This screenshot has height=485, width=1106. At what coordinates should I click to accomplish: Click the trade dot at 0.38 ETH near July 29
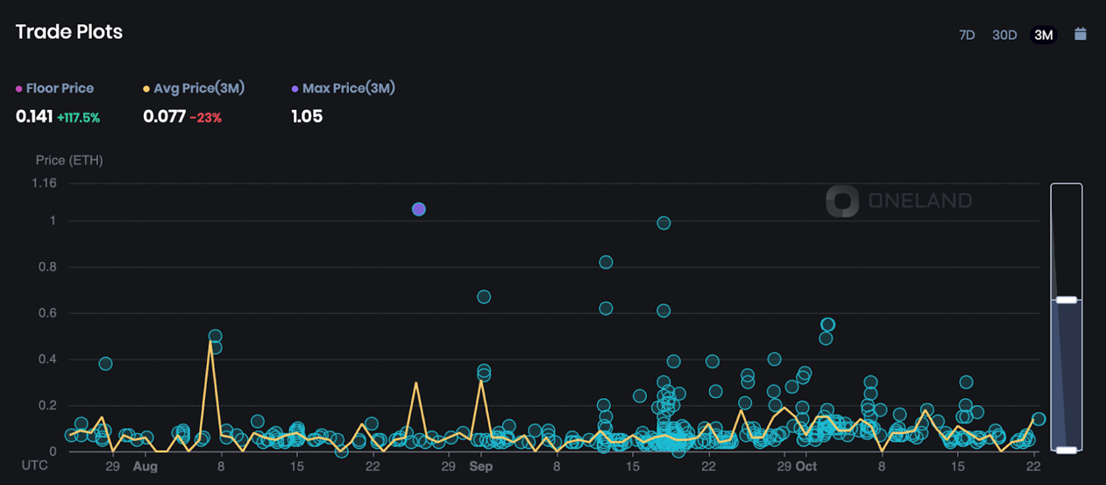pos(106,364)
